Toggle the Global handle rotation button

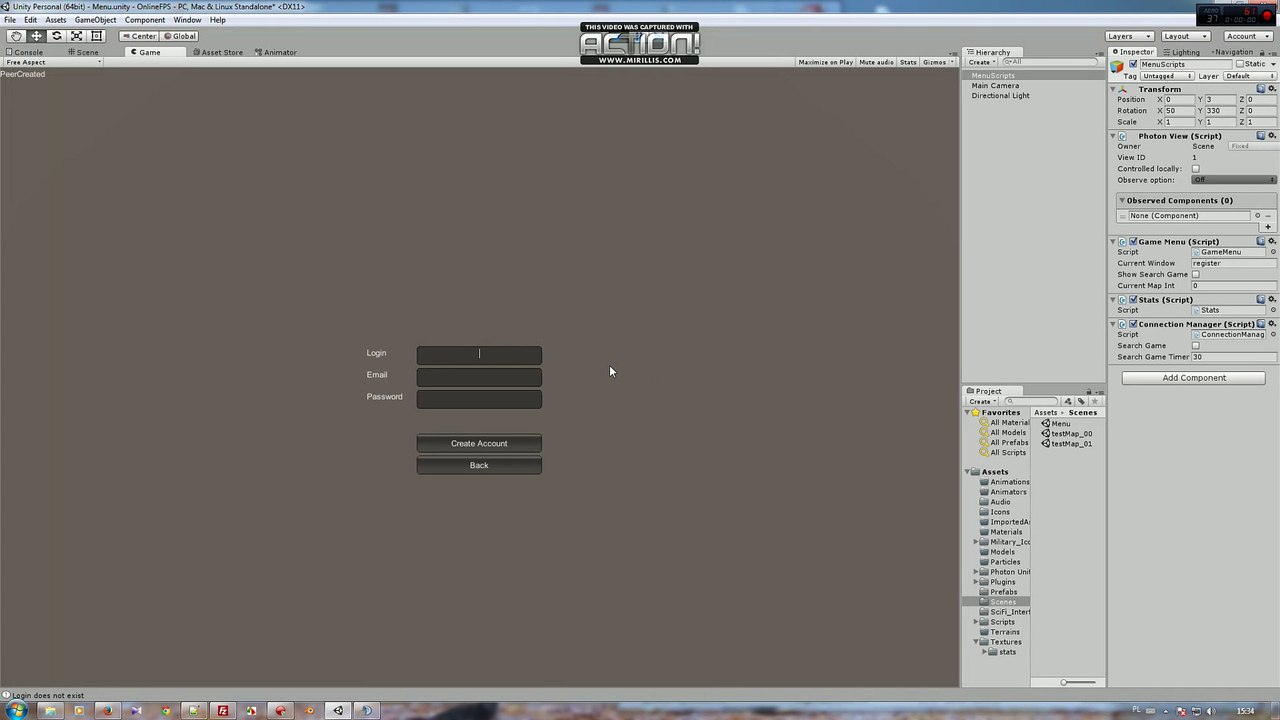point(180,36)
